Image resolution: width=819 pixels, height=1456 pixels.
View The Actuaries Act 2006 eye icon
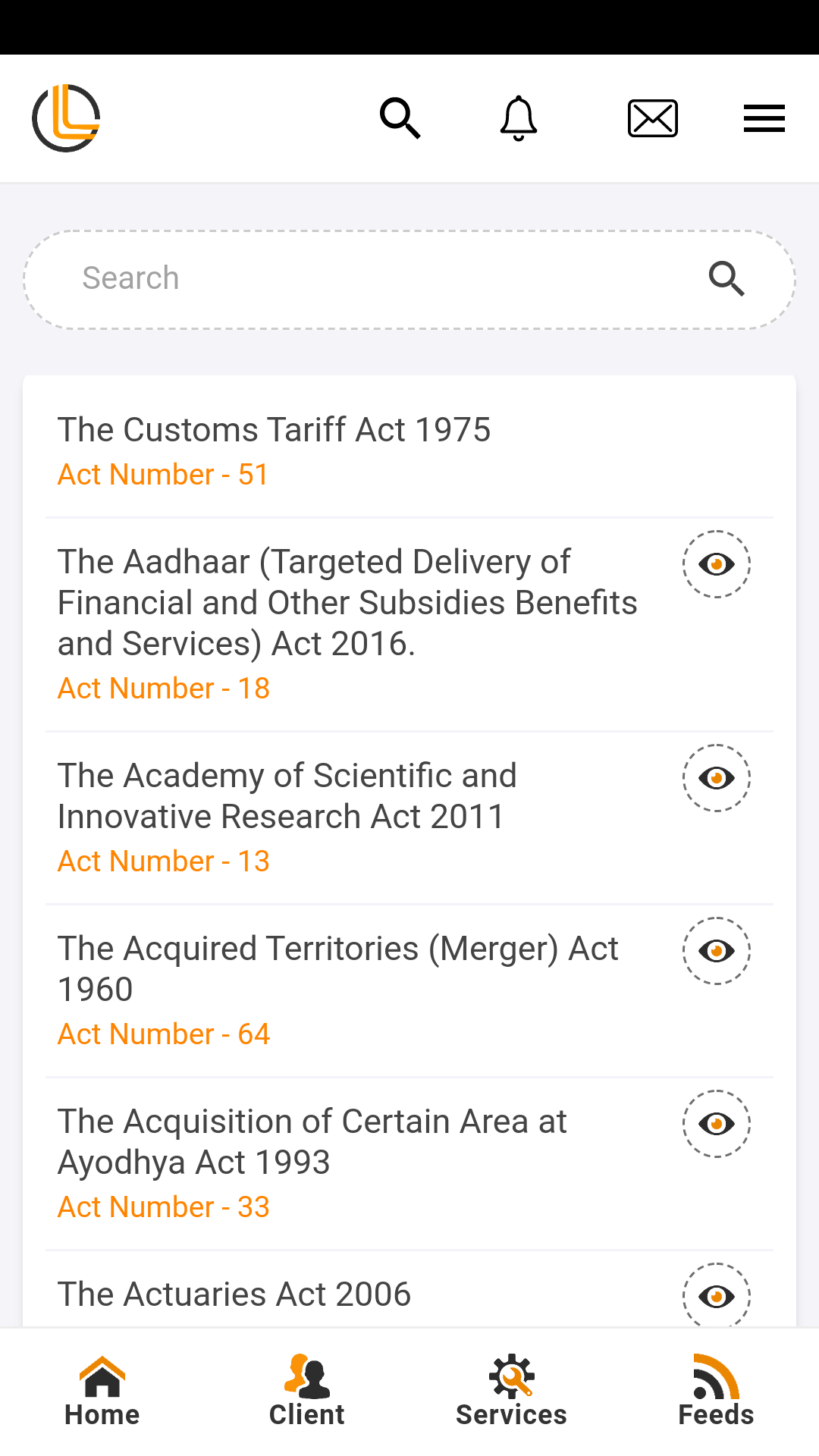pos(717,1295)
